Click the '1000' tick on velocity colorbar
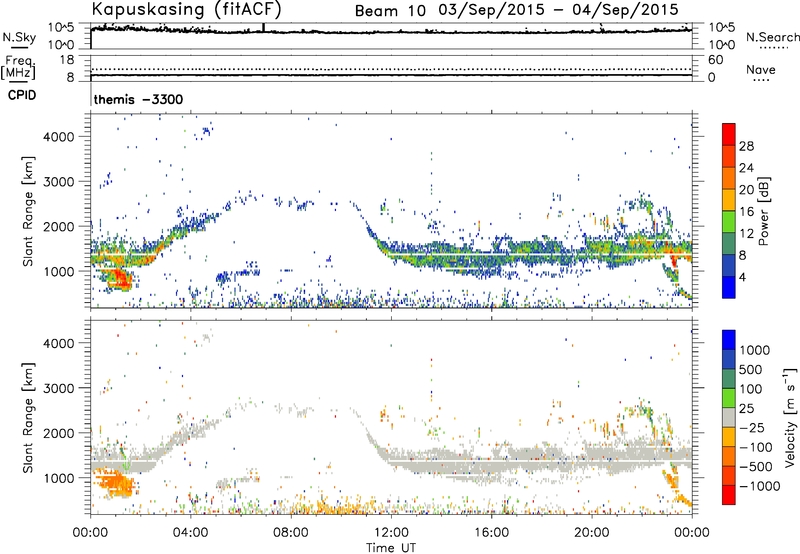This screenshot has height=554, width=800. 754,350
